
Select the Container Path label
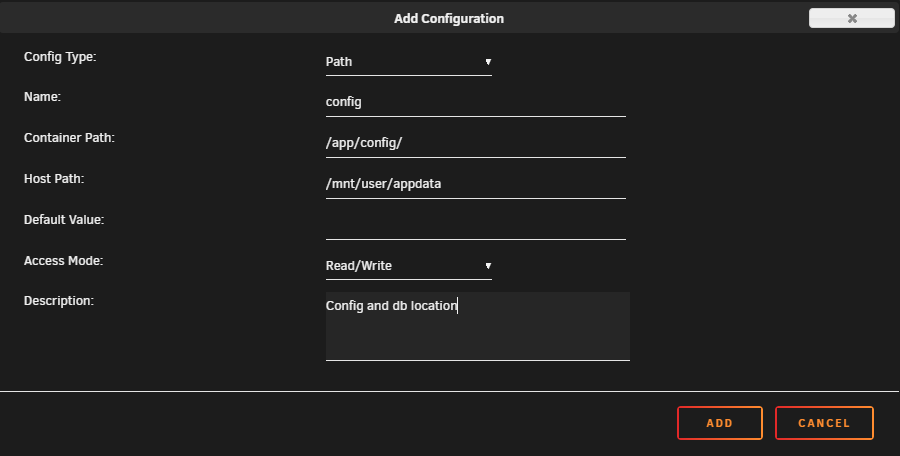tap(69, 138)
